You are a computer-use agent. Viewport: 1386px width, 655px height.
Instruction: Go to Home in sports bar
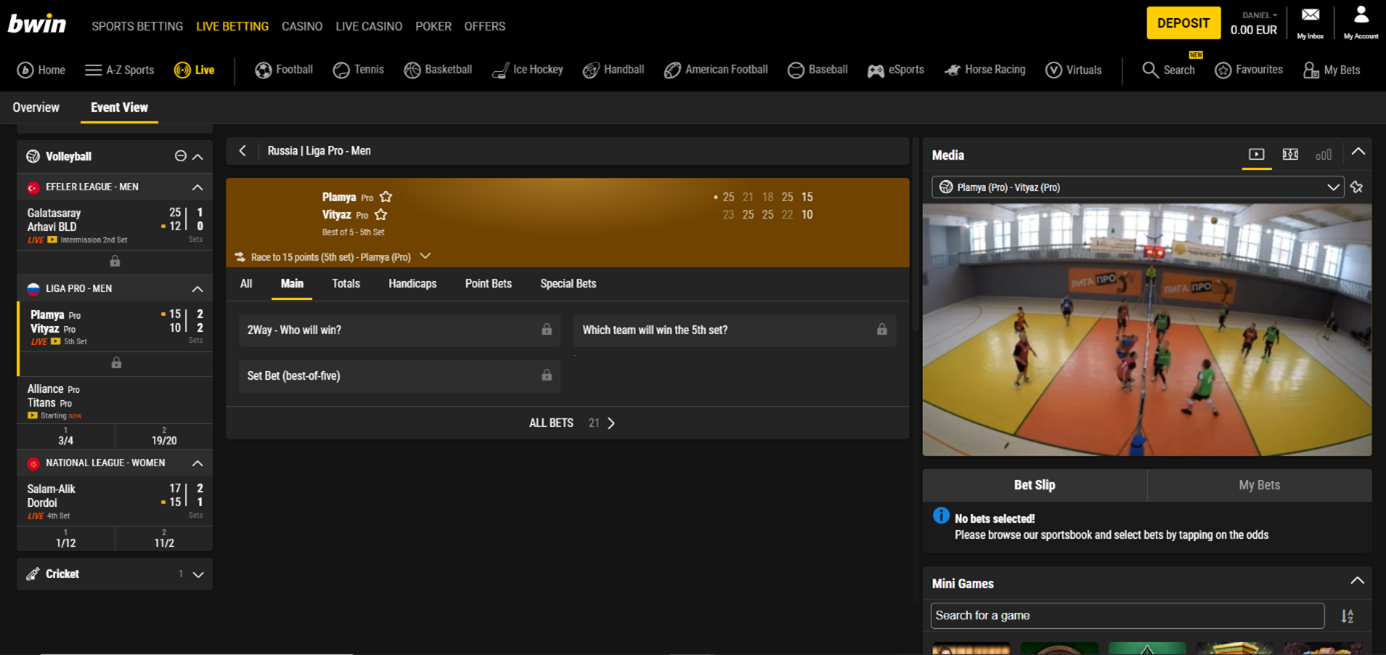click(41, 70)
